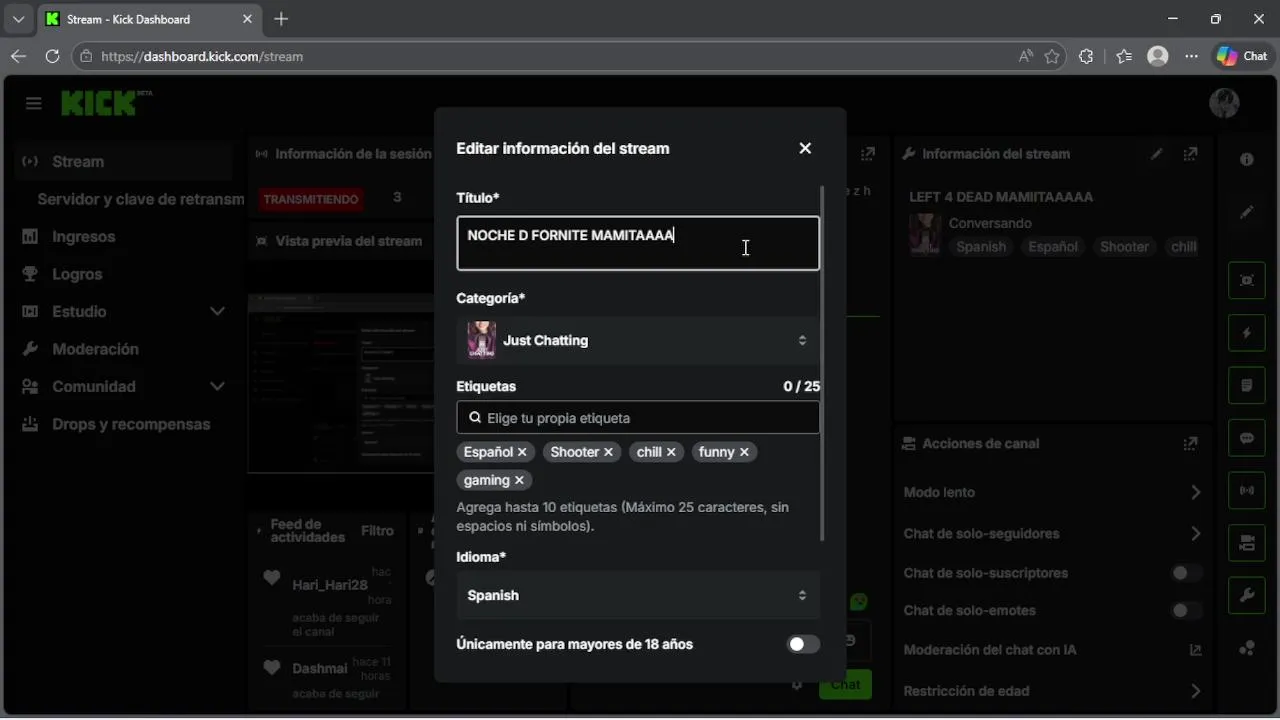Image resolution: width=1280 pixels, height=720 pixels.
Task: Toggle the stream preview widget icon
Action: (1247, 280)
